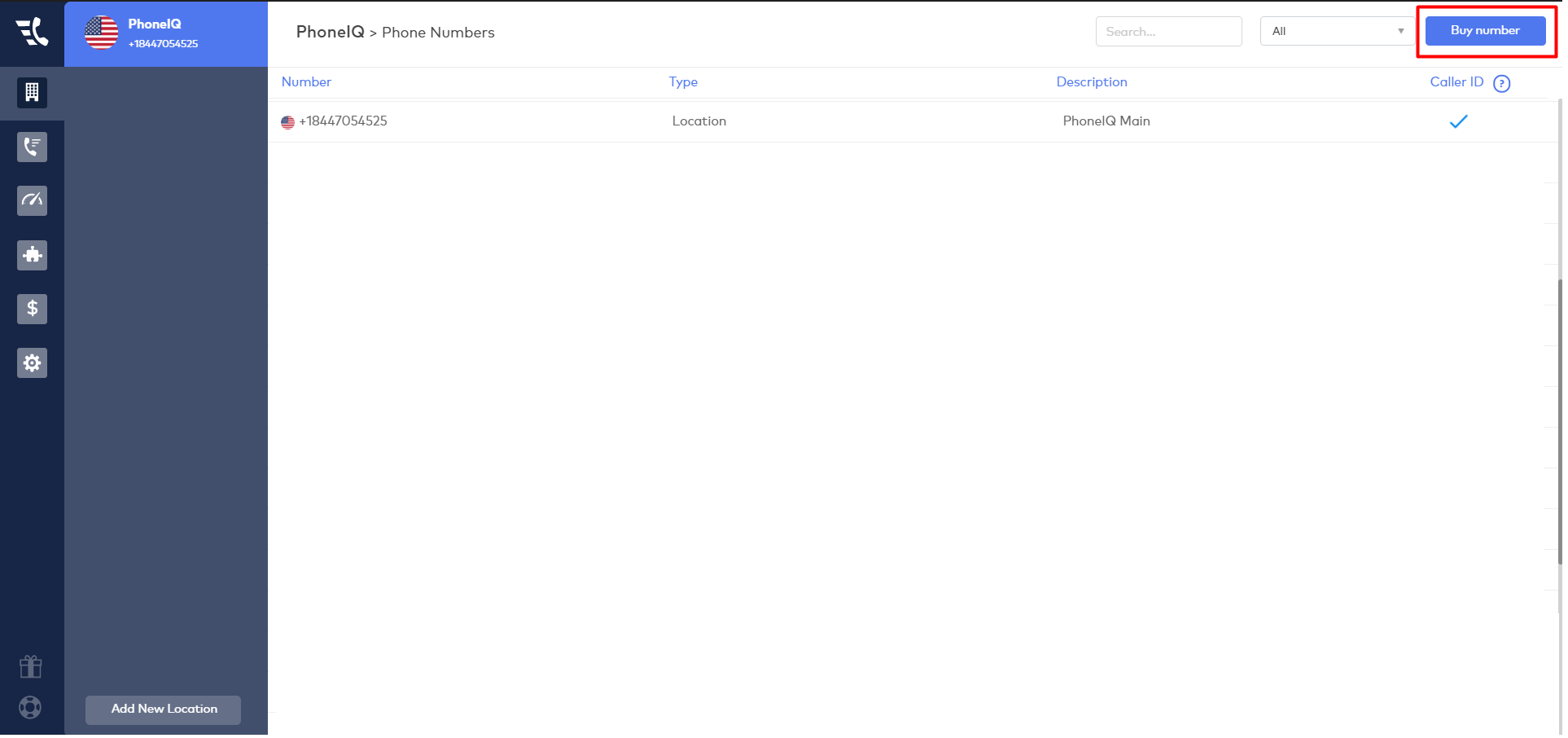Open the help lifebuoy icon
Image resolution: width=1568 pixels, height=738 pixels.
[x=31, y=707]
